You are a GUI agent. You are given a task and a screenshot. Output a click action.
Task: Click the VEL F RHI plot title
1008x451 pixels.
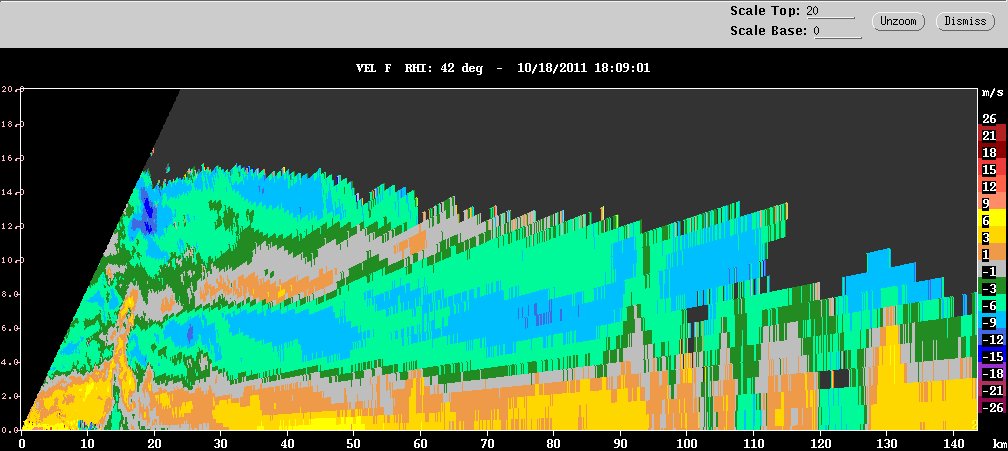503,67
